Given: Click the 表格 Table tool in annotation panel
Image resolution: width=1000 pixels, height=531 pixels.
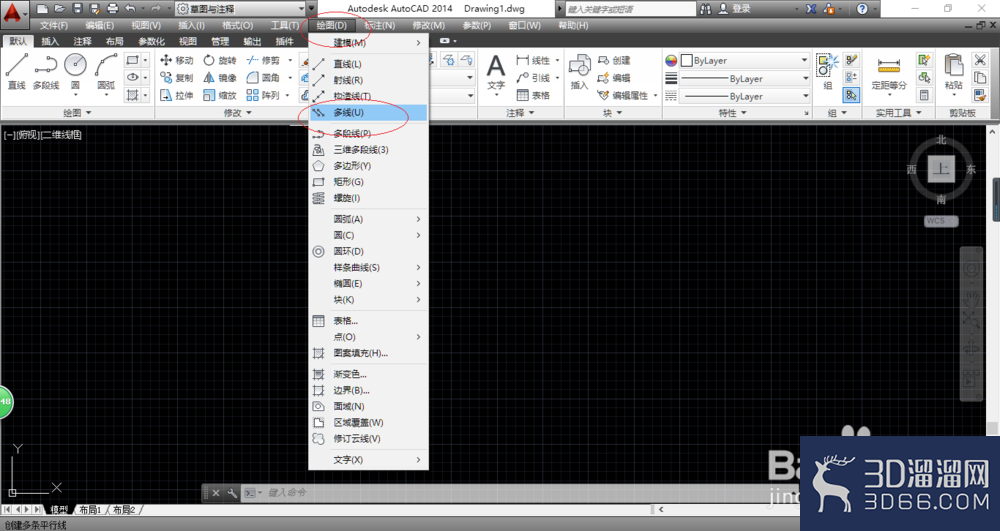Looking at the screenshot, I should 533,95.
